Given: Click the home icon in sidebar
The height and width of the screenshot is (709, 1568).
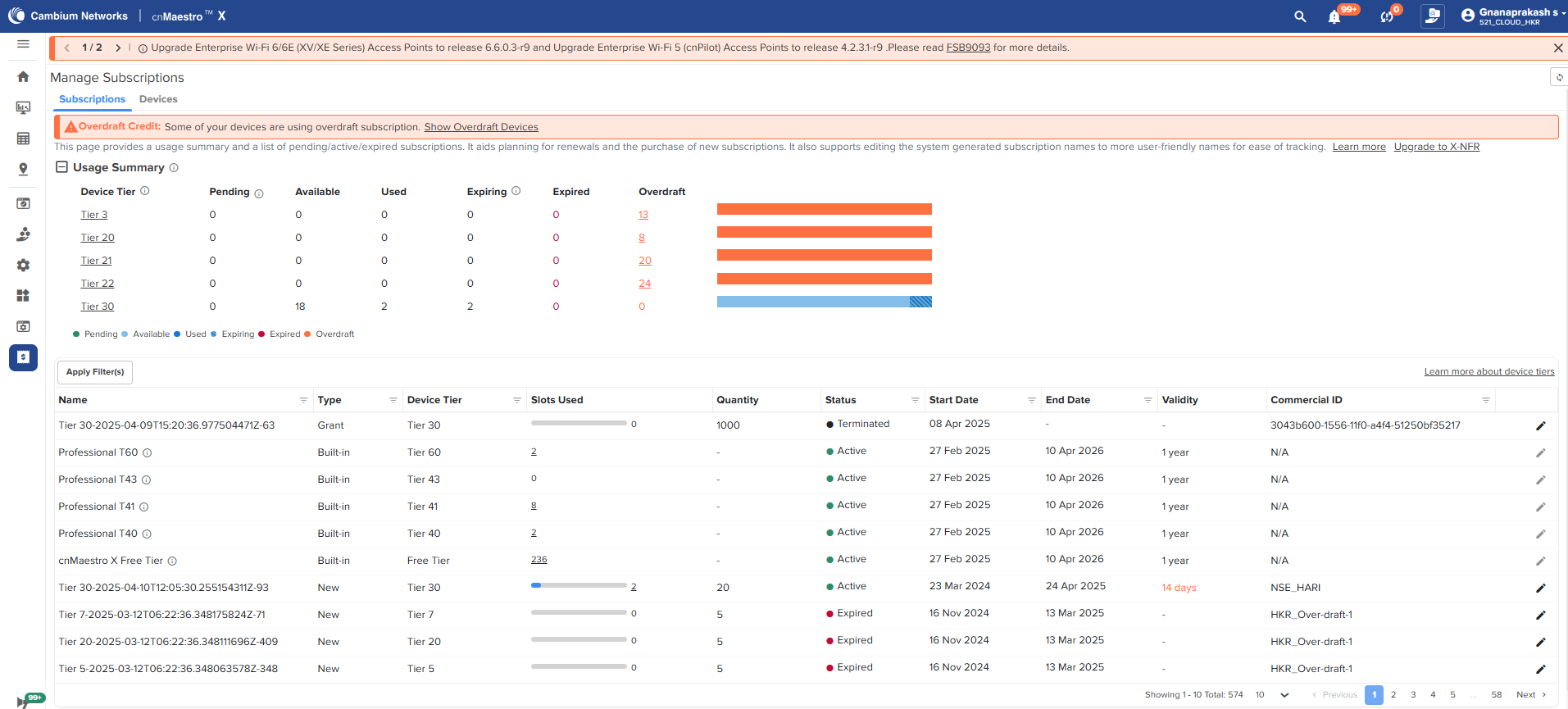Looking at the screenshot, I should coord(23,76).
